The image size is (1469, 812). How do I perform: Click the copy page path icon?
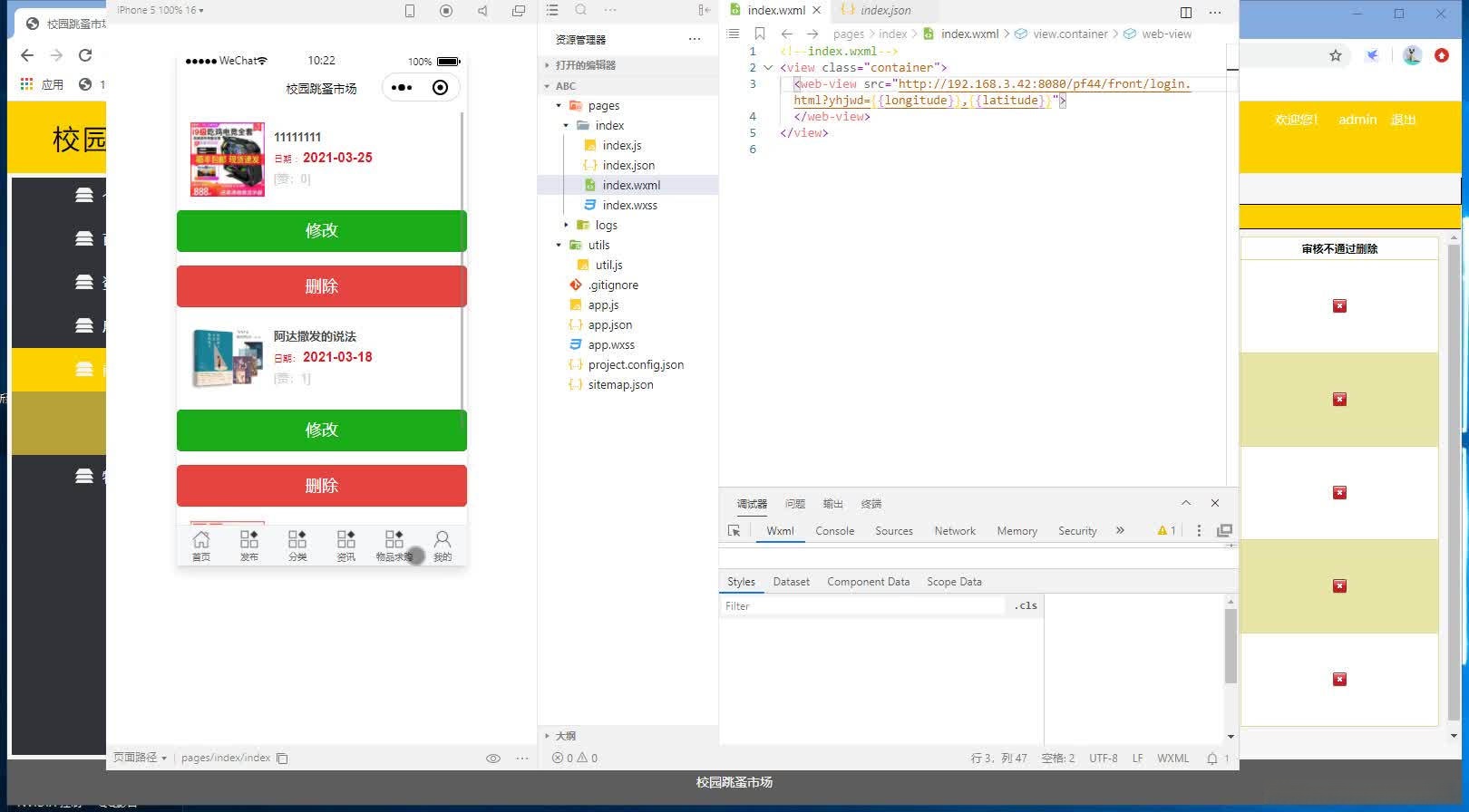tap(282, 759)
